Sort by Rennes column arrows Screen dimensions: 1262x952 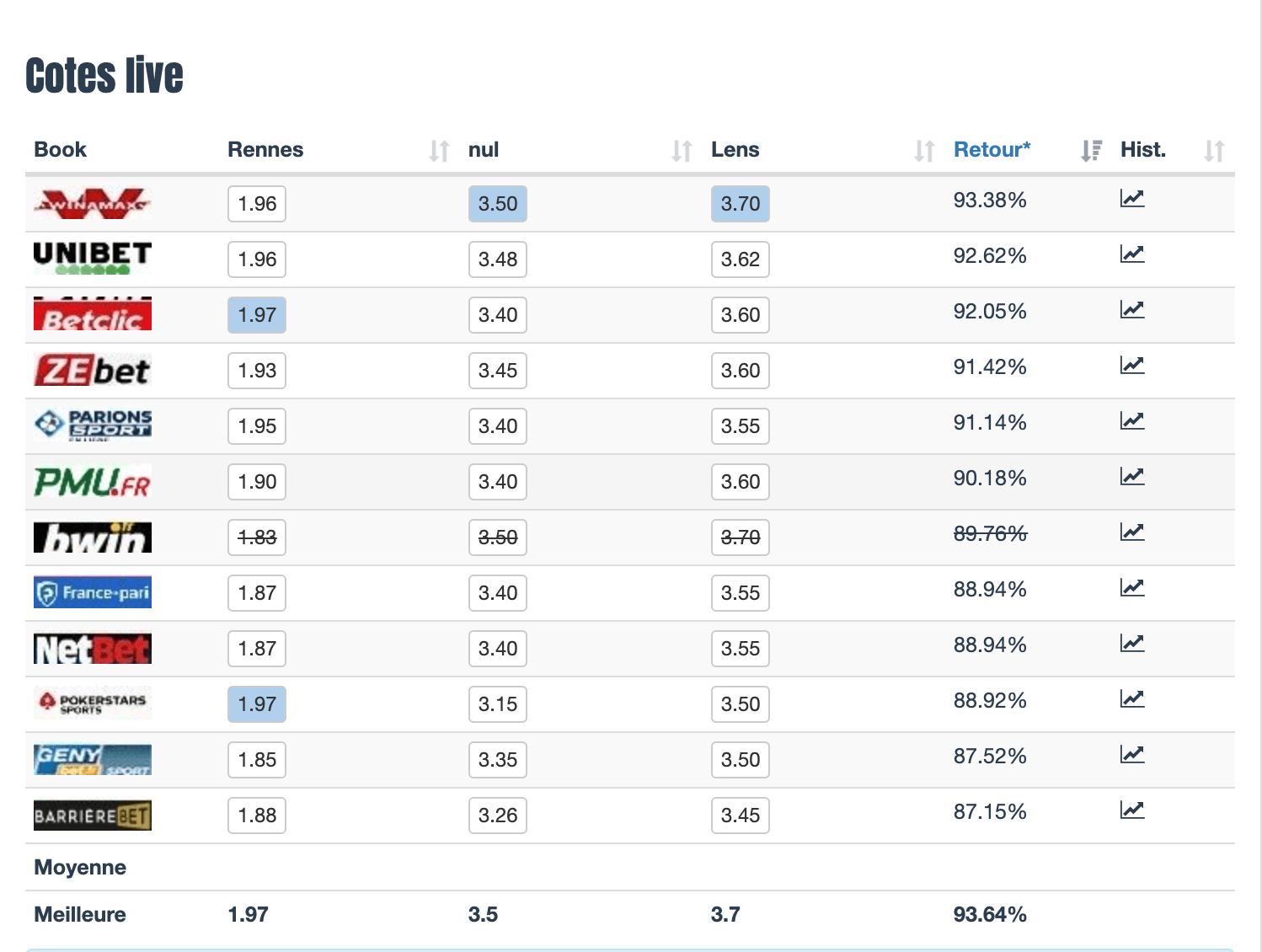439,151
